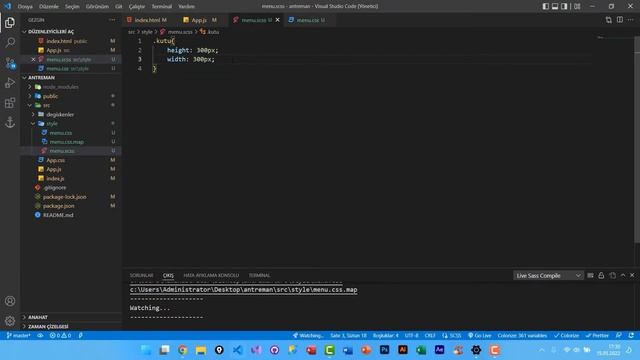Click the Go Live button

(x=480, y=336)
